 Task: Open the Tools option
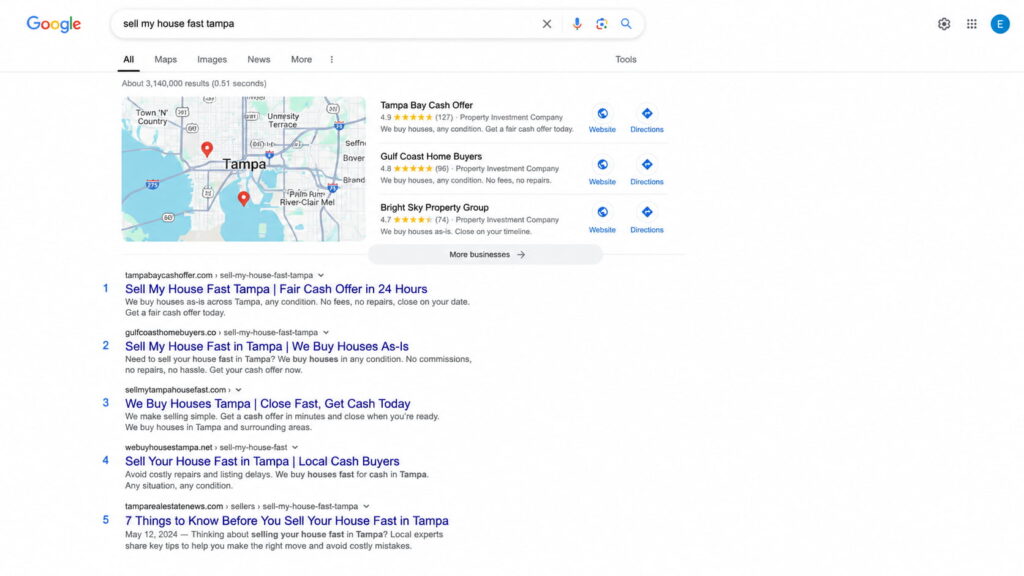coord(626,59)
